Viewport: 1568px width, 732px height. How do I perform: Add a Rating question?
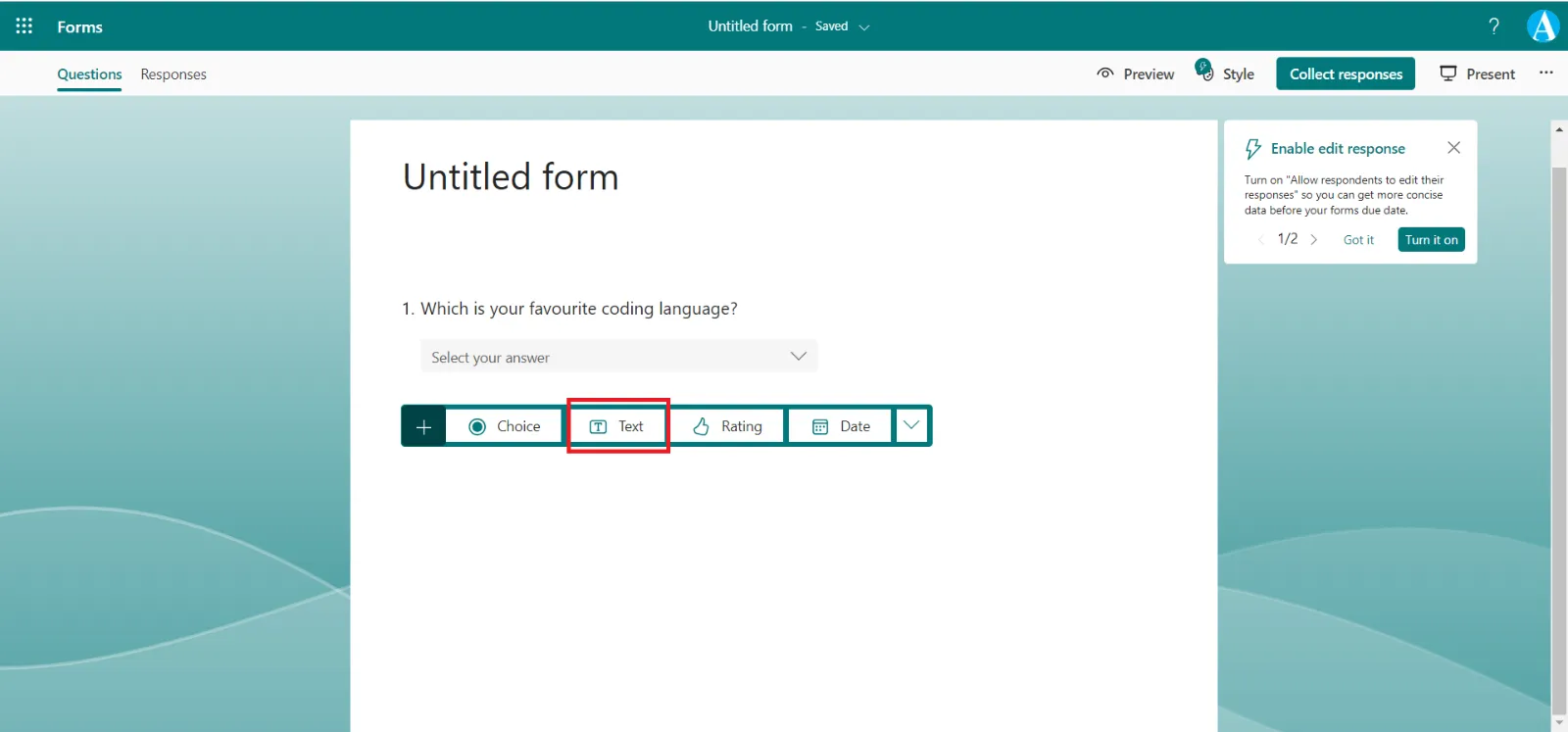pyautogui.click(x=728, y=426)
